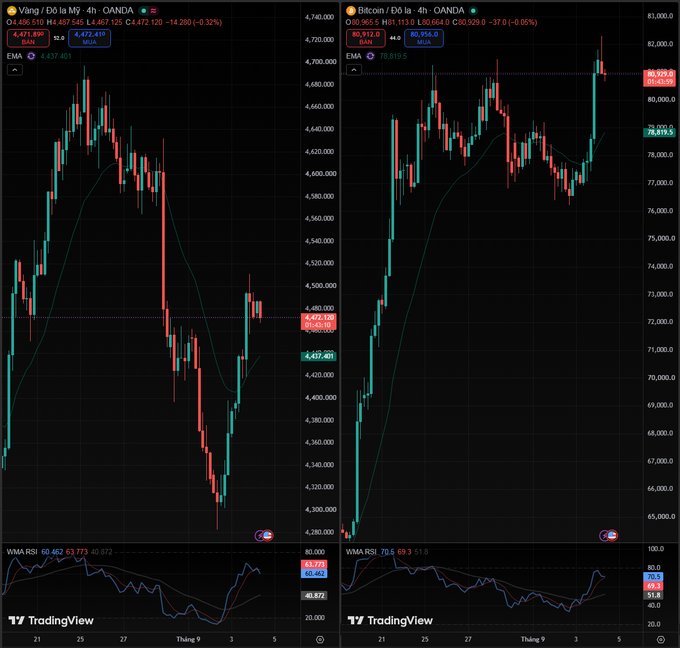Click the 52.0 spread value on gold chart
Screen dimensions: 680x648
pyautogui.click(x=59, y=38)
